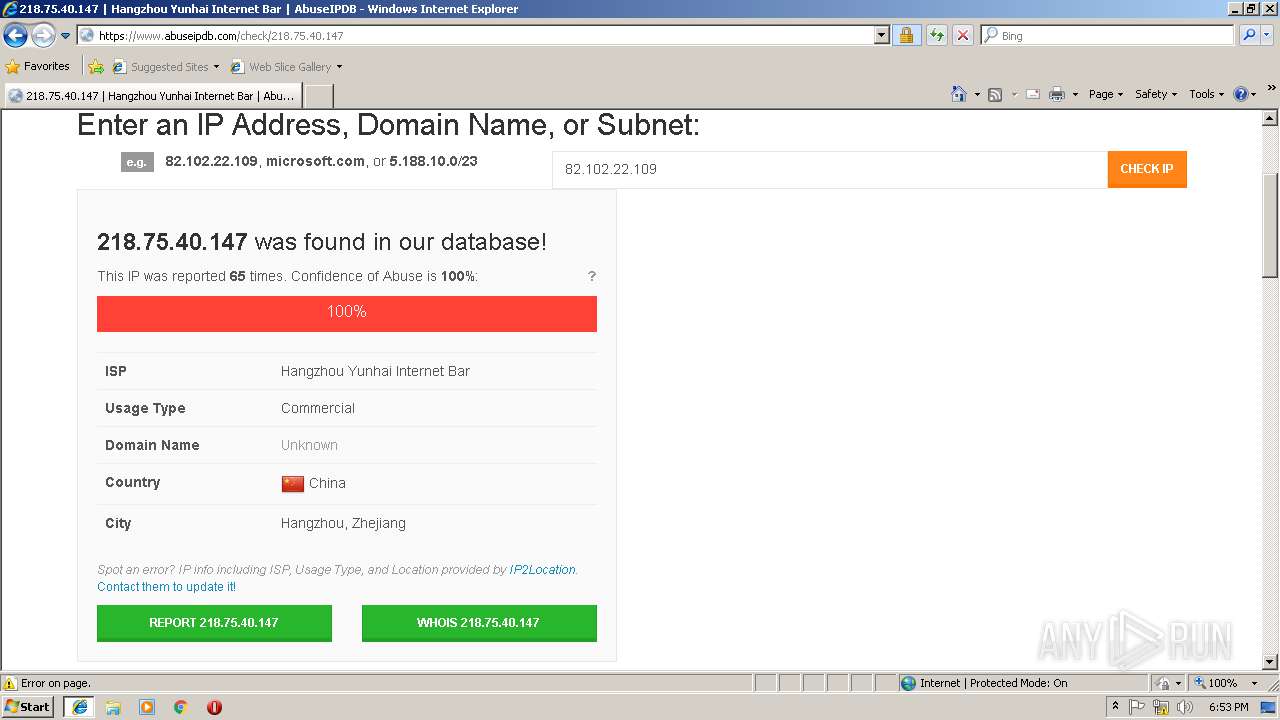
Task: Click Contact them to update it link
Action: coord(167,587)
